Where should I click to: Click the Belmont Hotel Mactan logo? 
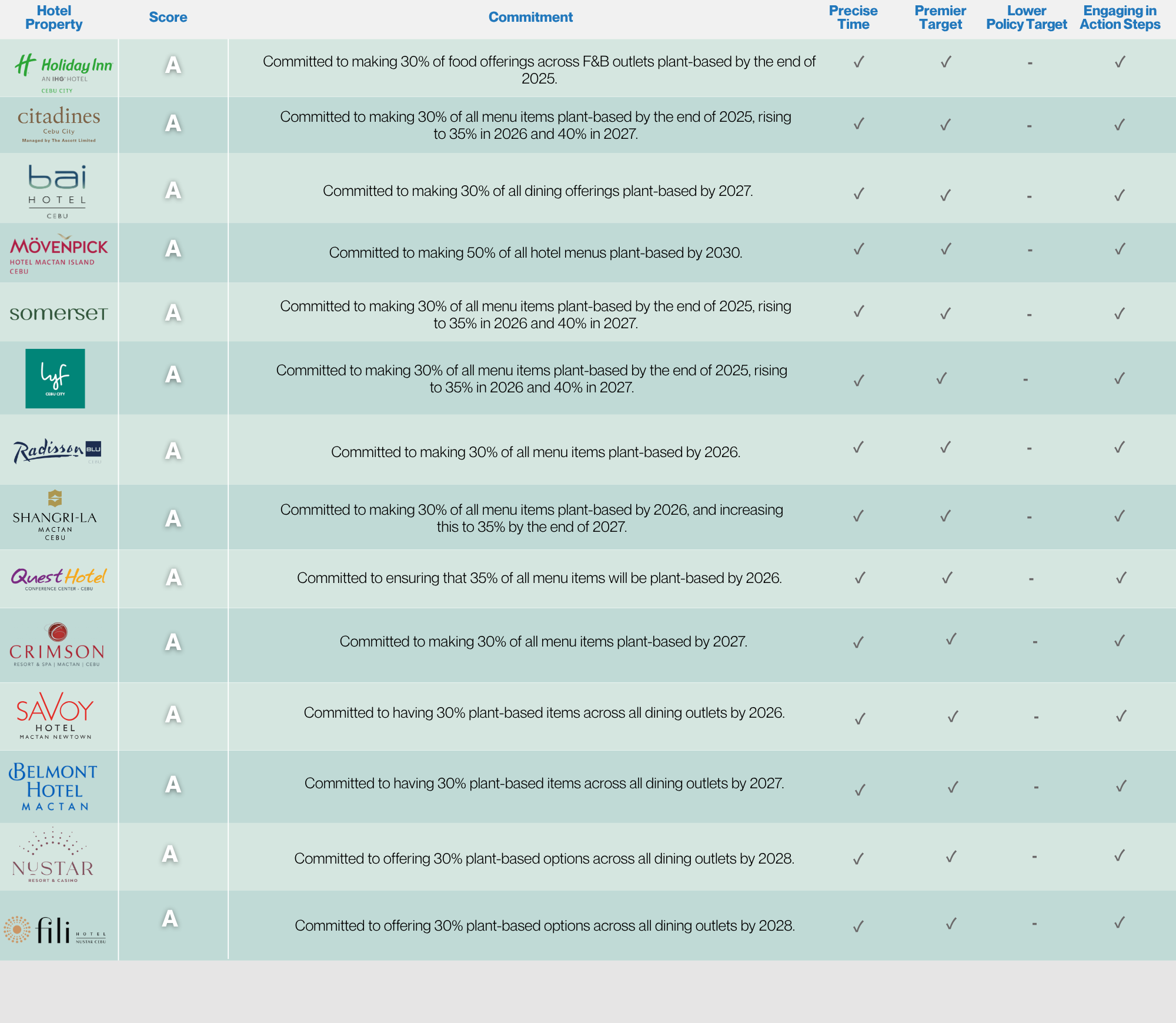tap(54, 786)
